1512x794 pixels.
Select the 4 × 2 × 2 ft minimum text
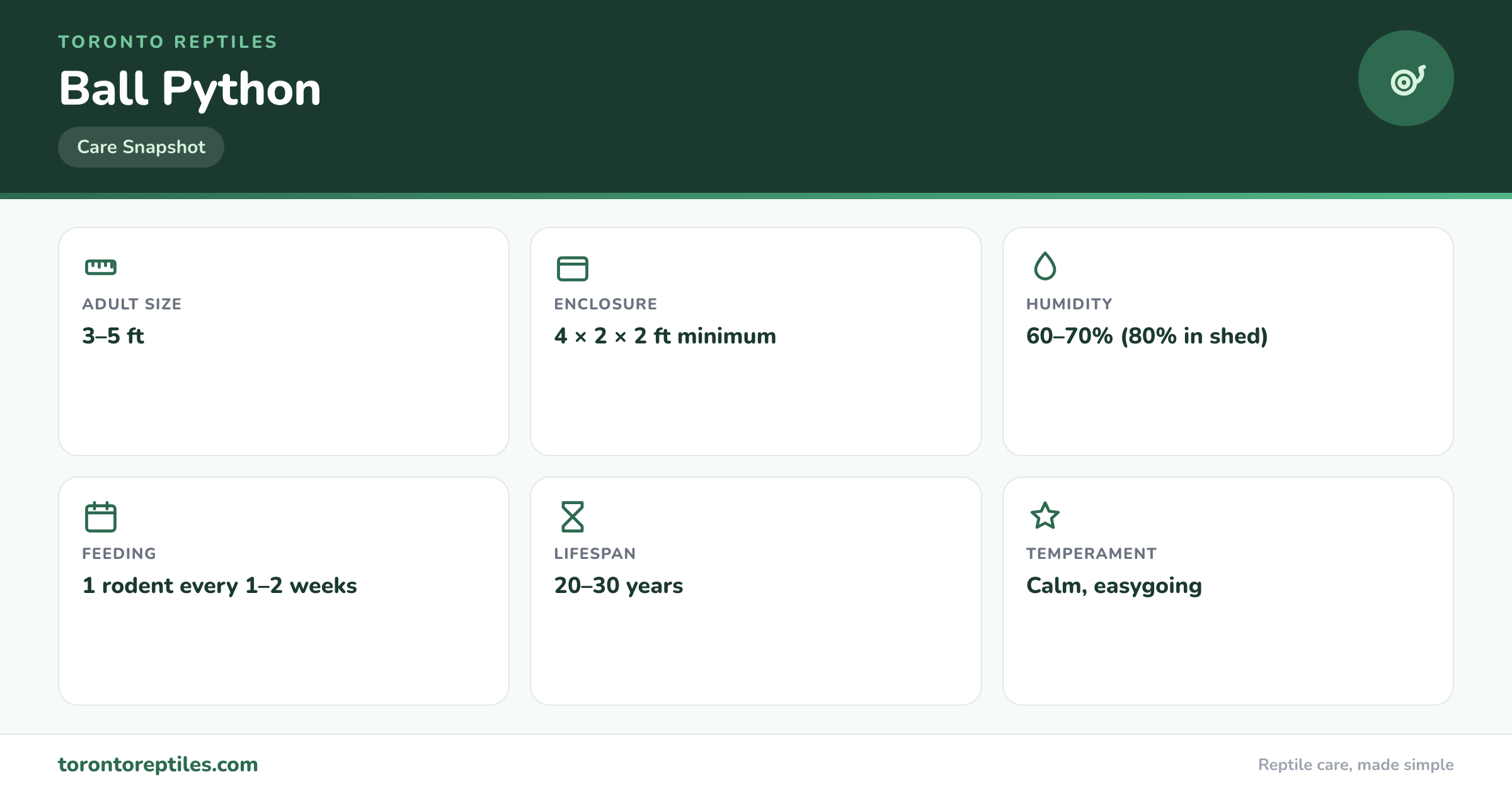click(665, 336)
